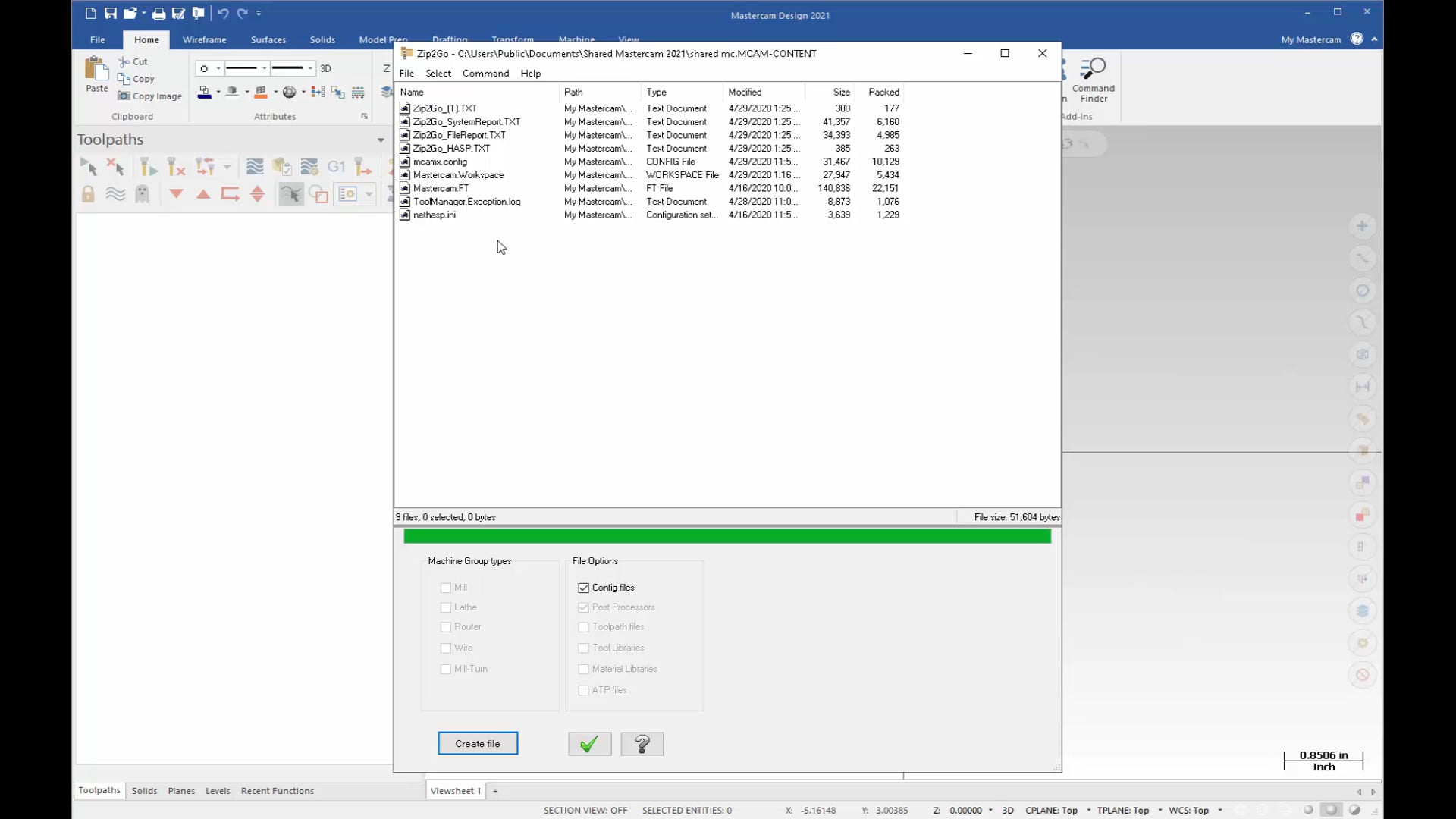
Task: Select the Mastercam.FT file entry
Action: [x=441, y=188]
